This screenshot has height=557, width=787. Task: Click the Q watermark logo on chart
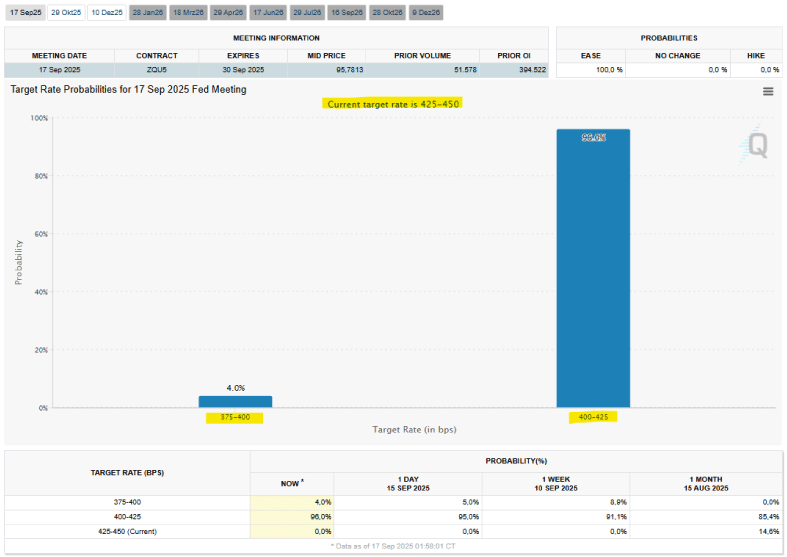coord(756,146)
